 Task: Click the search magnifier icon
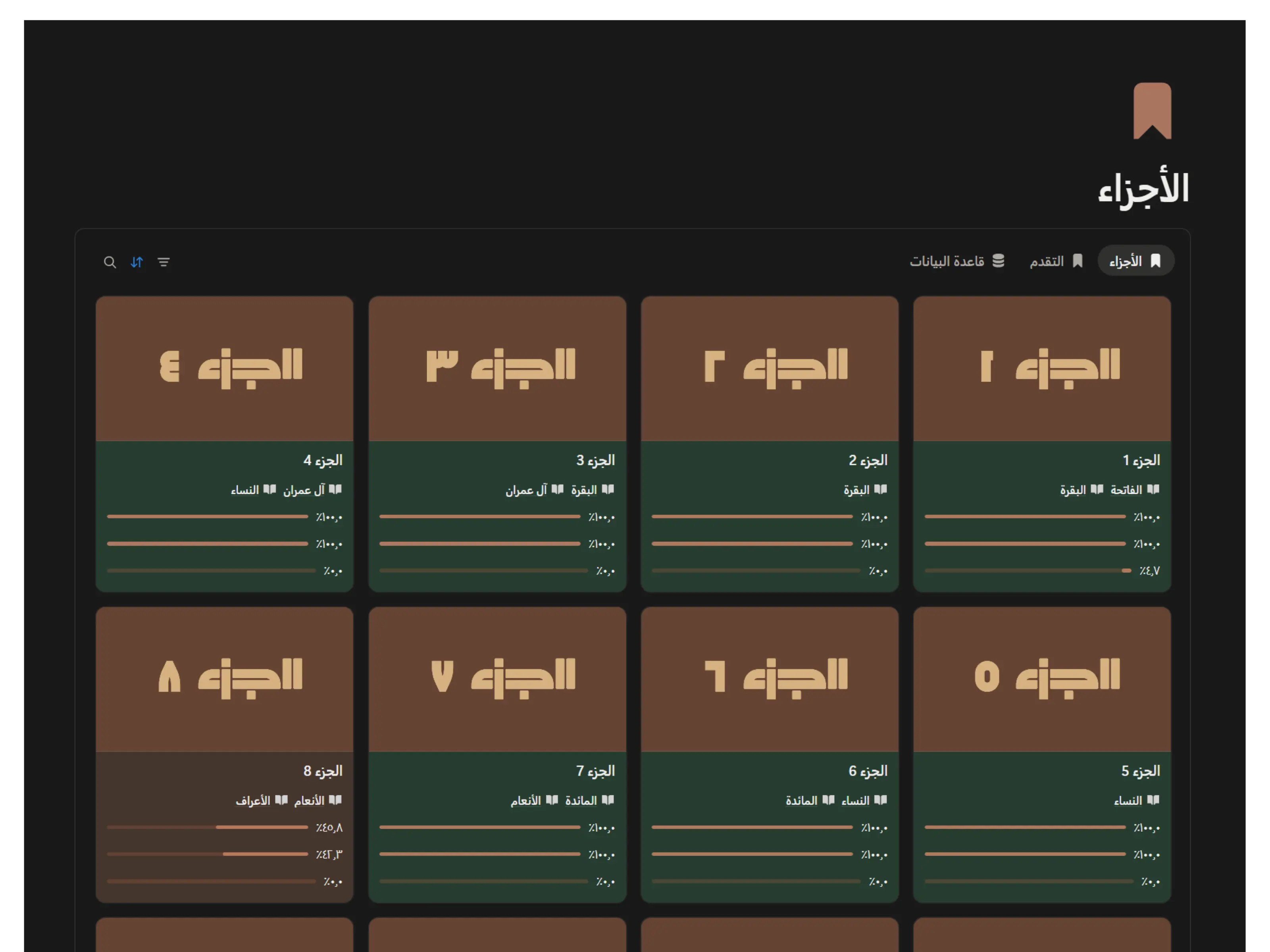pyautogui.click(x=110, y=262)
